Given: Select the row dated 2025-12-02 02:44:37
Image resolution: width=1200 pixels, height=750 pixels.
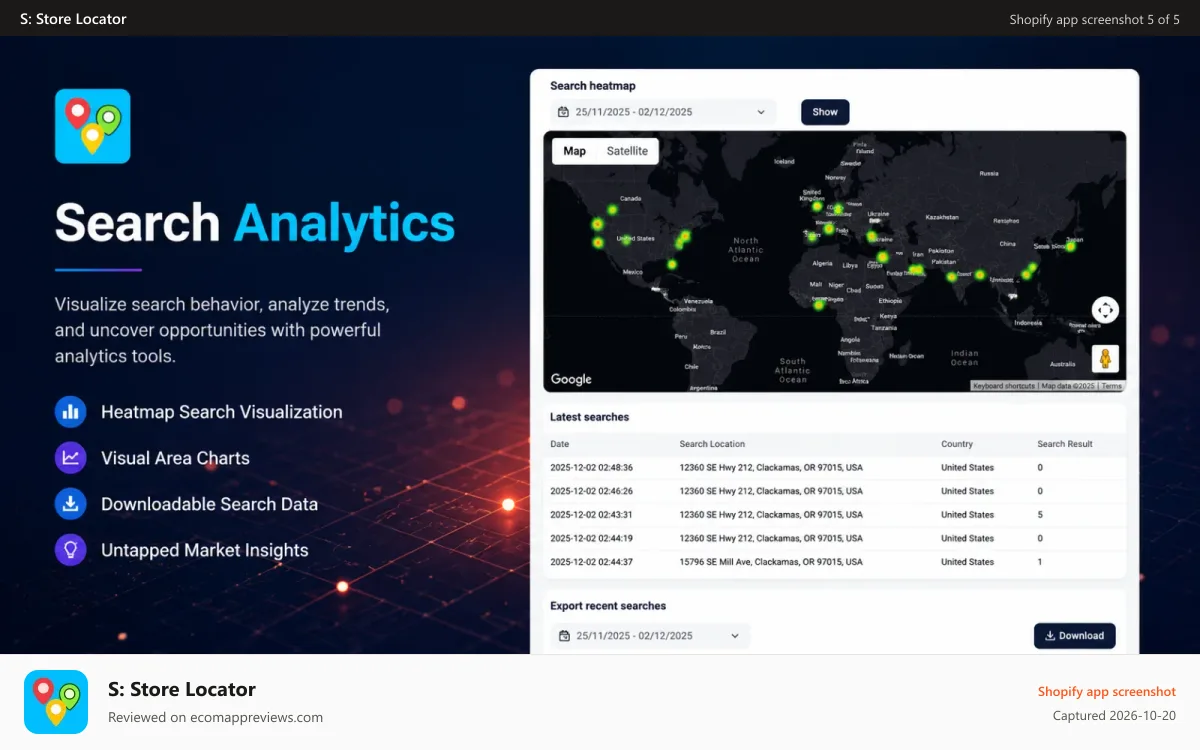Looking at the screenshot, I should pos(835,562).
